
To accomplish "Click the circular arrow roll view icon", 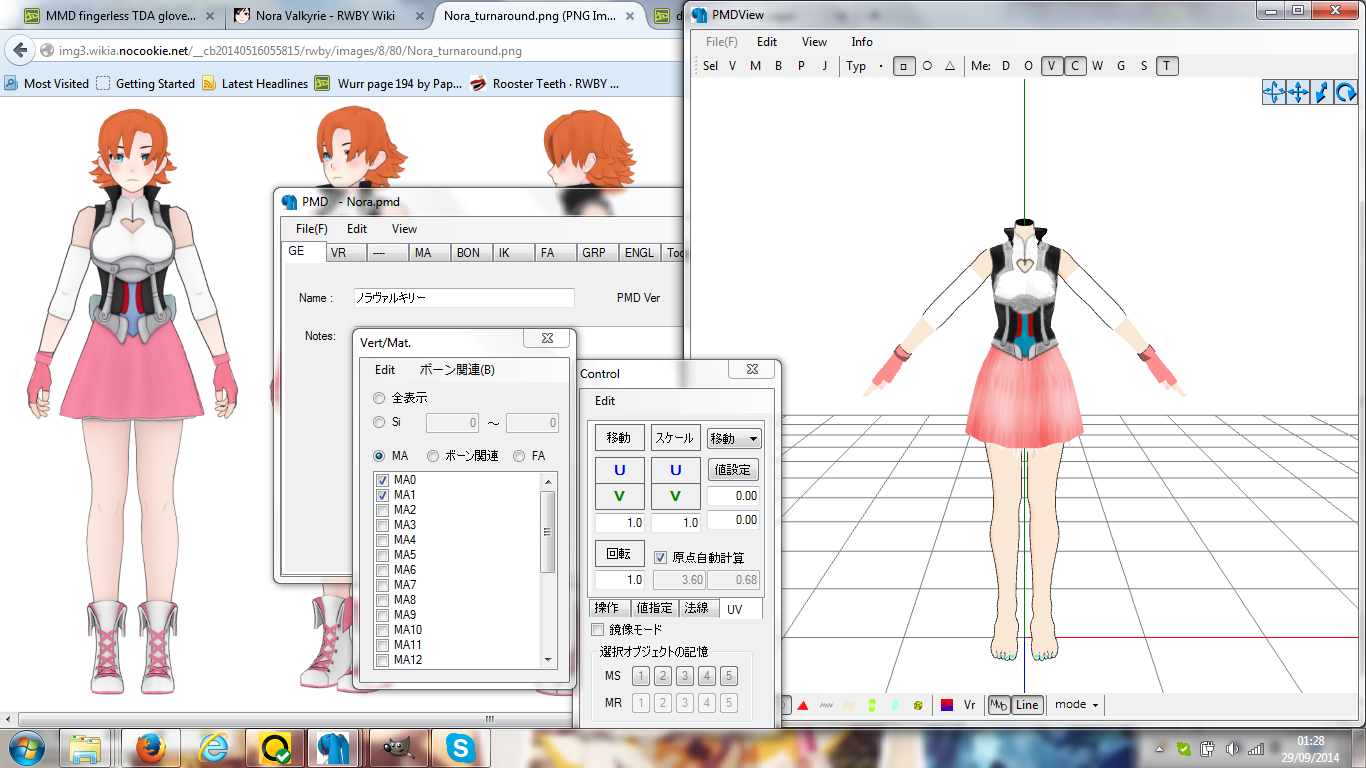I will [1346, 92].
